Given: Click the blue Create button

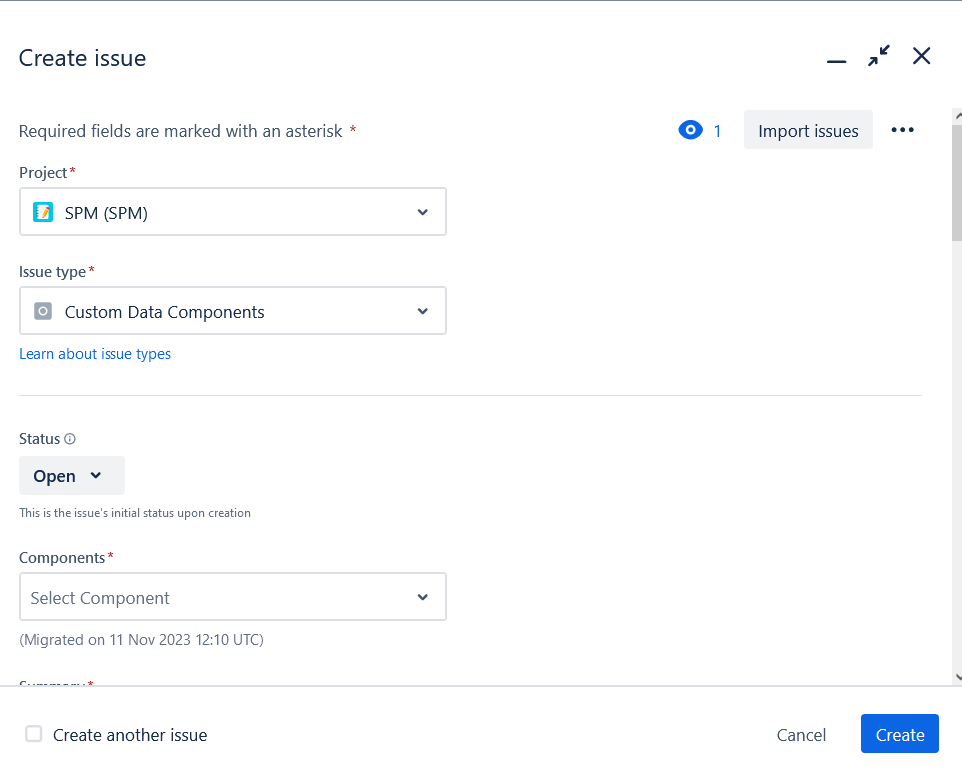Looking at the screenshot, I should pyautogui.click(x=899, y=734).
